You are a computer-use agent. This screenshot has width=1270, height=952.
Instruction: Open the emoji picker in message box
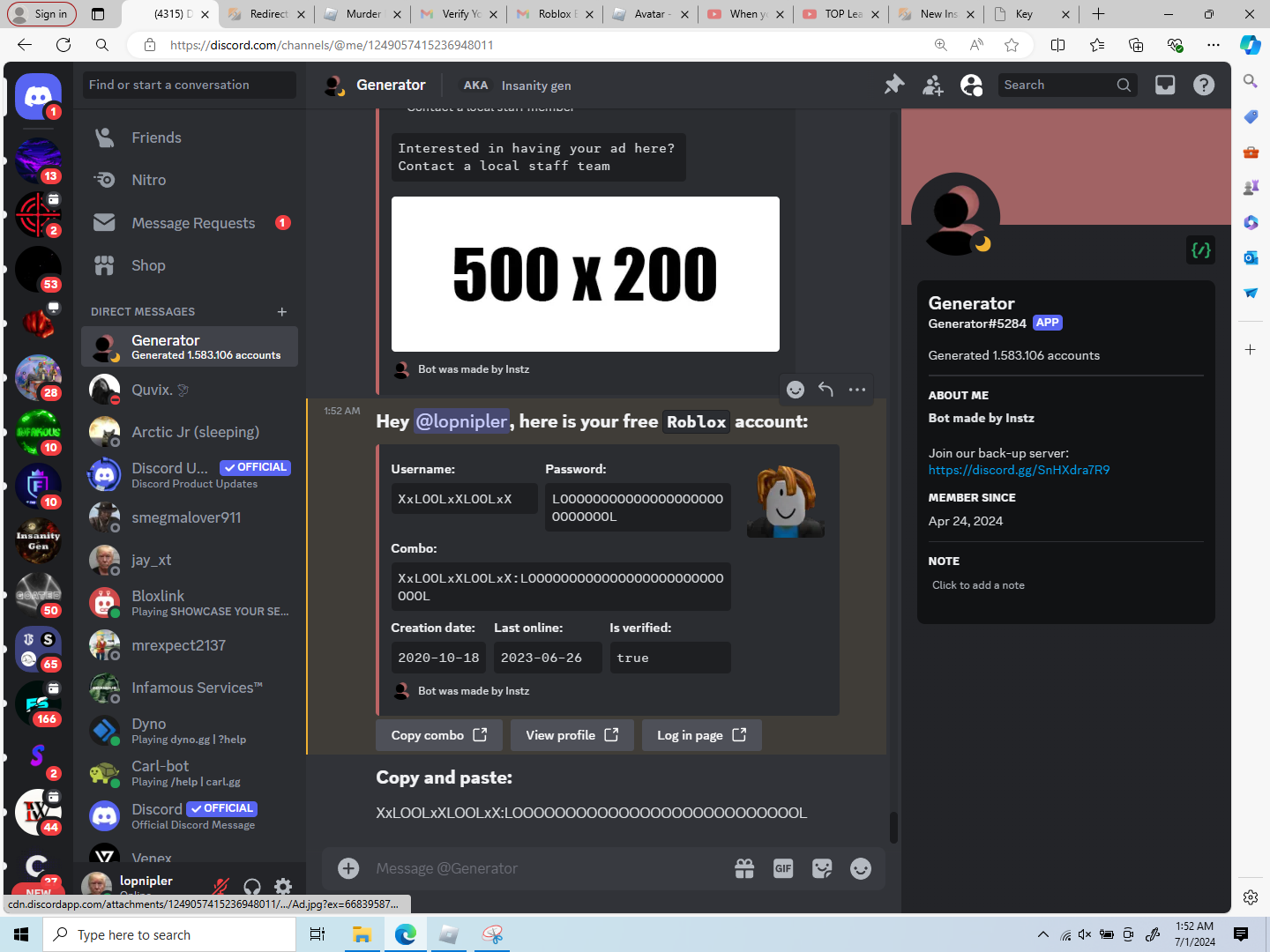point(861,868)
